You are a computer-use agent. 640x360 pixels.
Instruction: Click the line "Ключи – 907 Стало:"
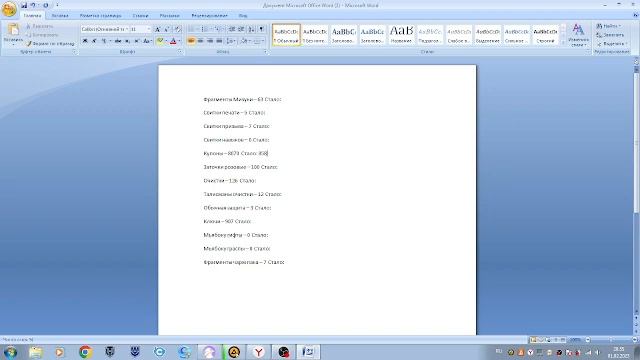click(x=227, y=221)
